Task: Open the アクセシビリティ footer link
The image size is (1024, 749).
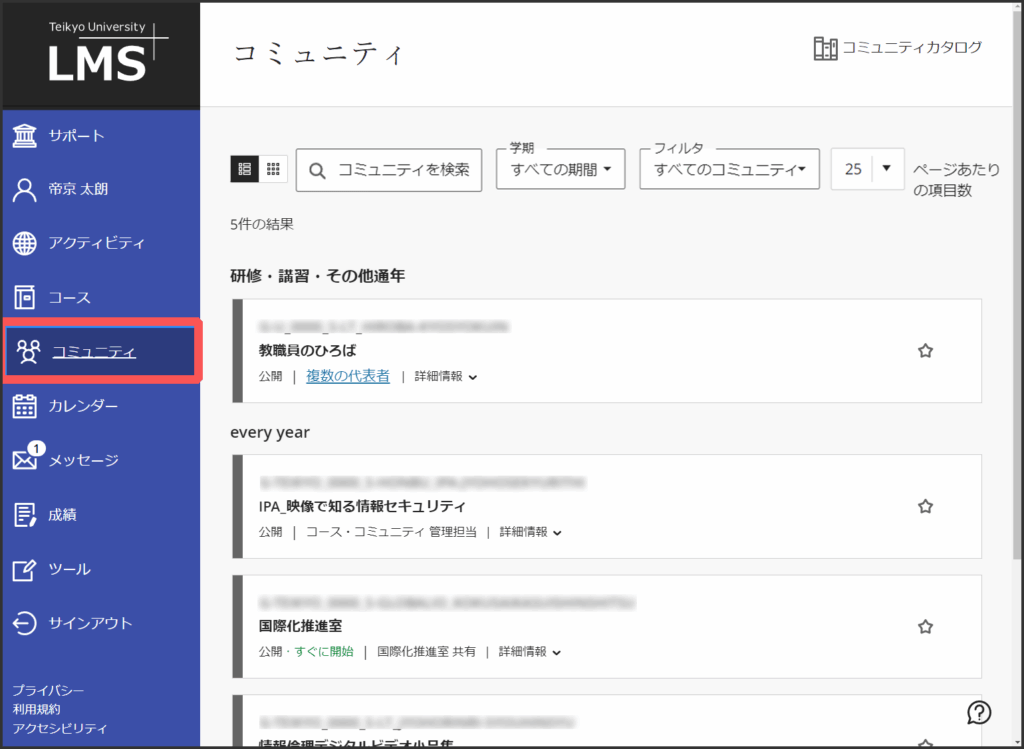Action: click(60, 728)
